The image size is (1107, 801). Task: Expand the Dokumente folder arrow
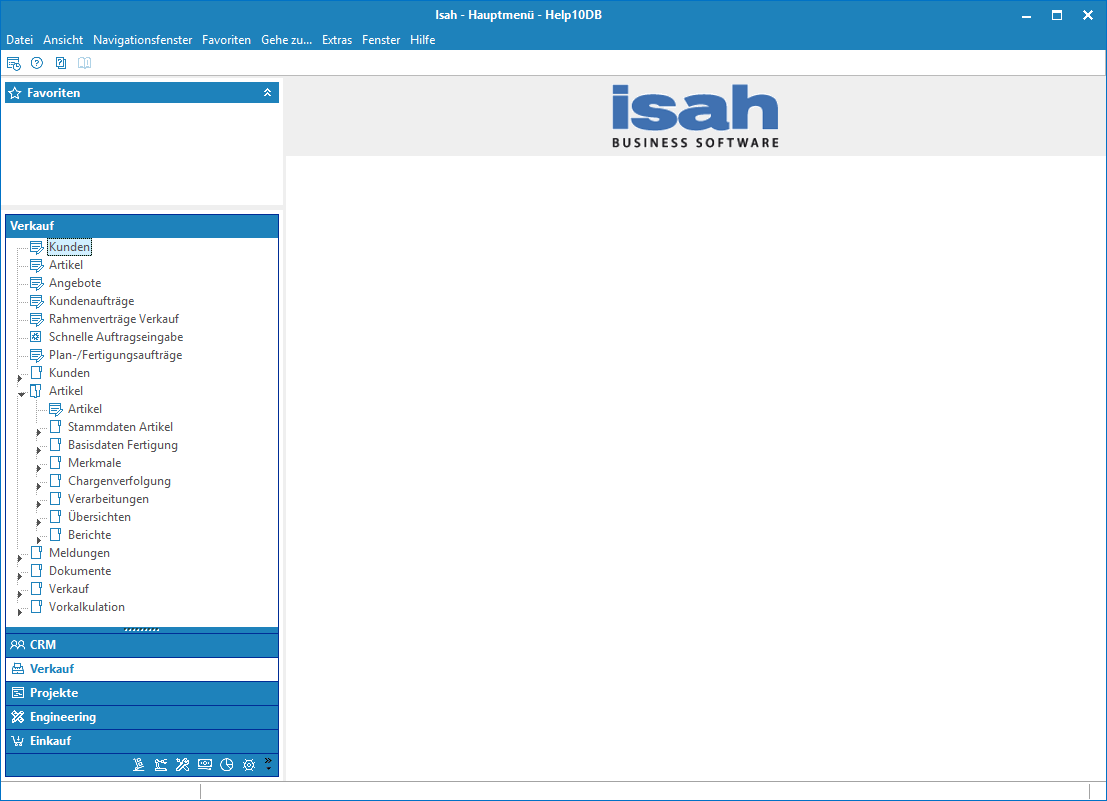[20, 576]
